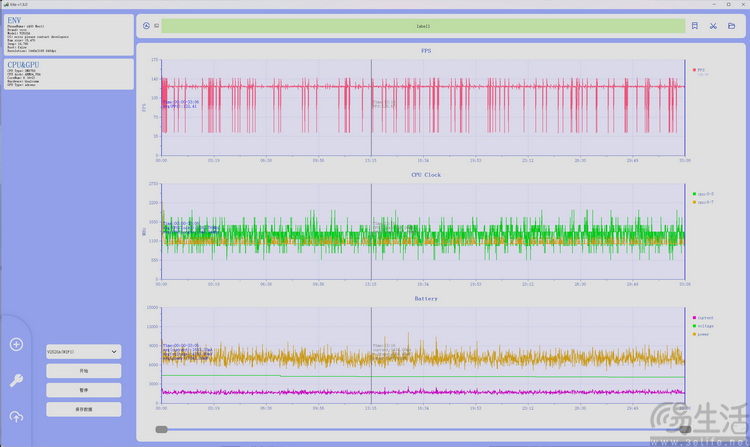Click the bookmark icon in top toolbar
Viewport: 750px width, 447px height.
pyautogui.click(x=694, y=26)
